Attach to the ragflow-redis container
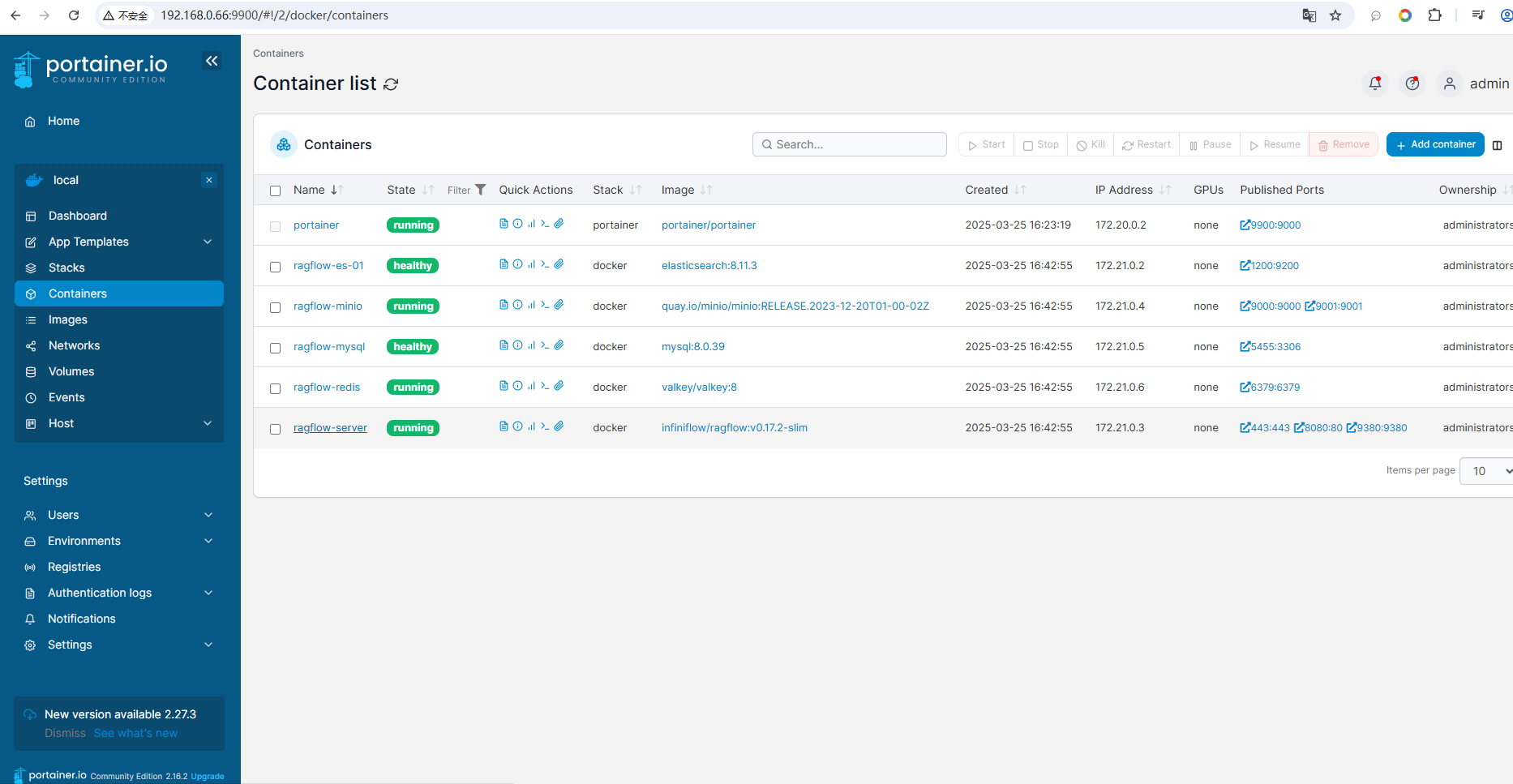 click(559, 386)
